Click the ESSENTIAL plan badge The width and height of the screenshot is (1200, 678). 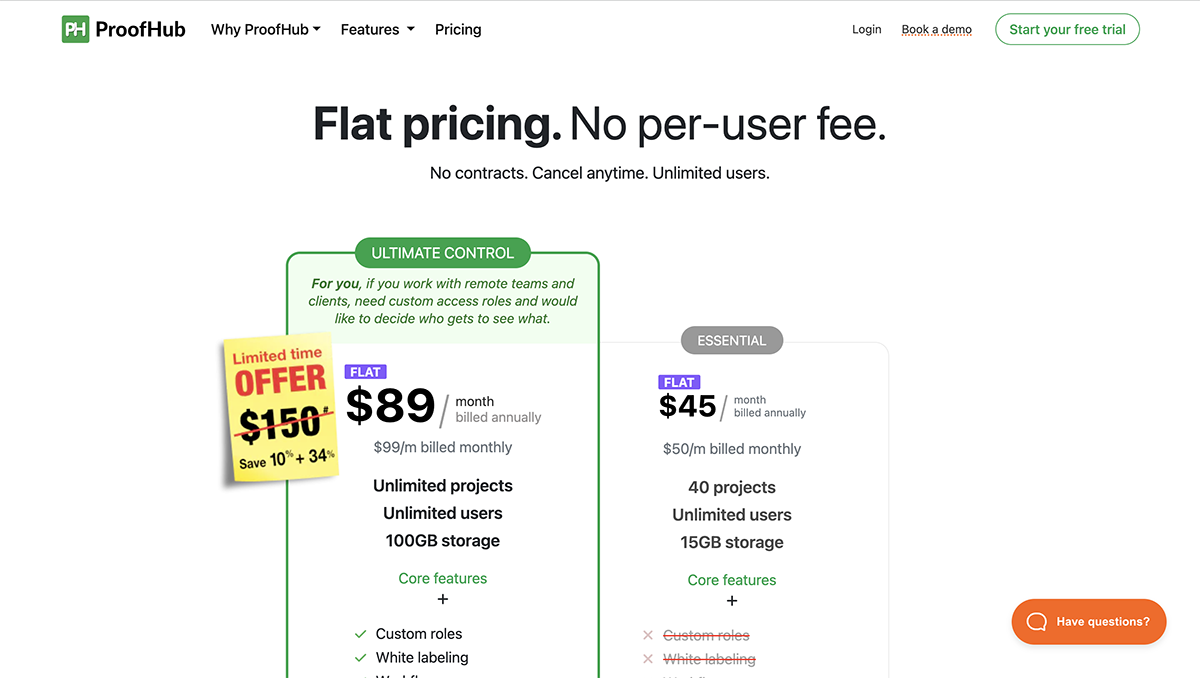point(731,340)
